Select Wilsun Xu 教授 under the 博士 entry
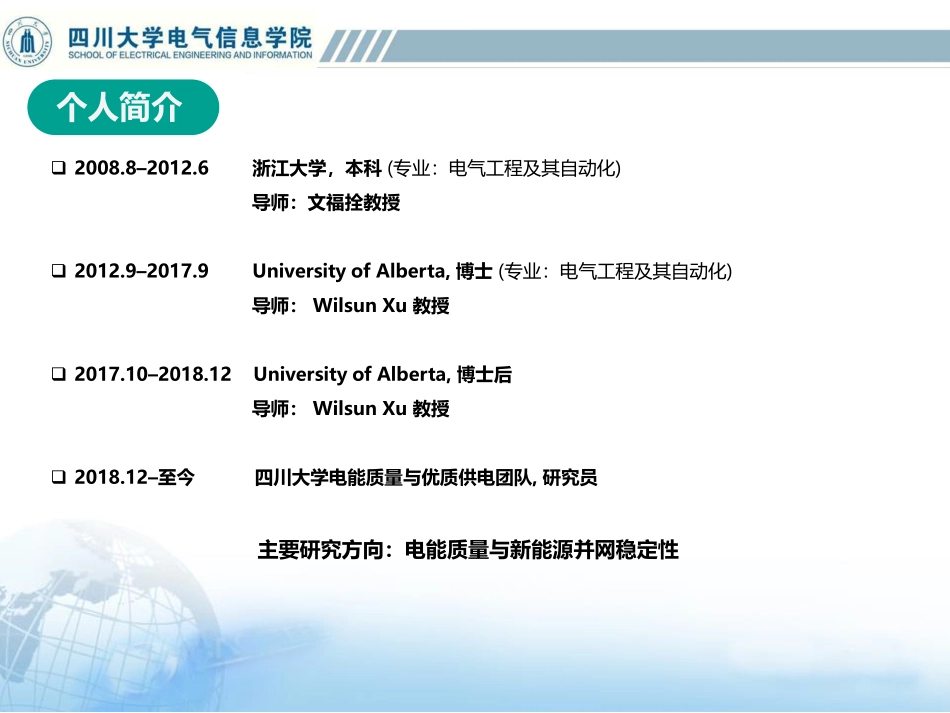The image size is (950, 713). (381, 306)
